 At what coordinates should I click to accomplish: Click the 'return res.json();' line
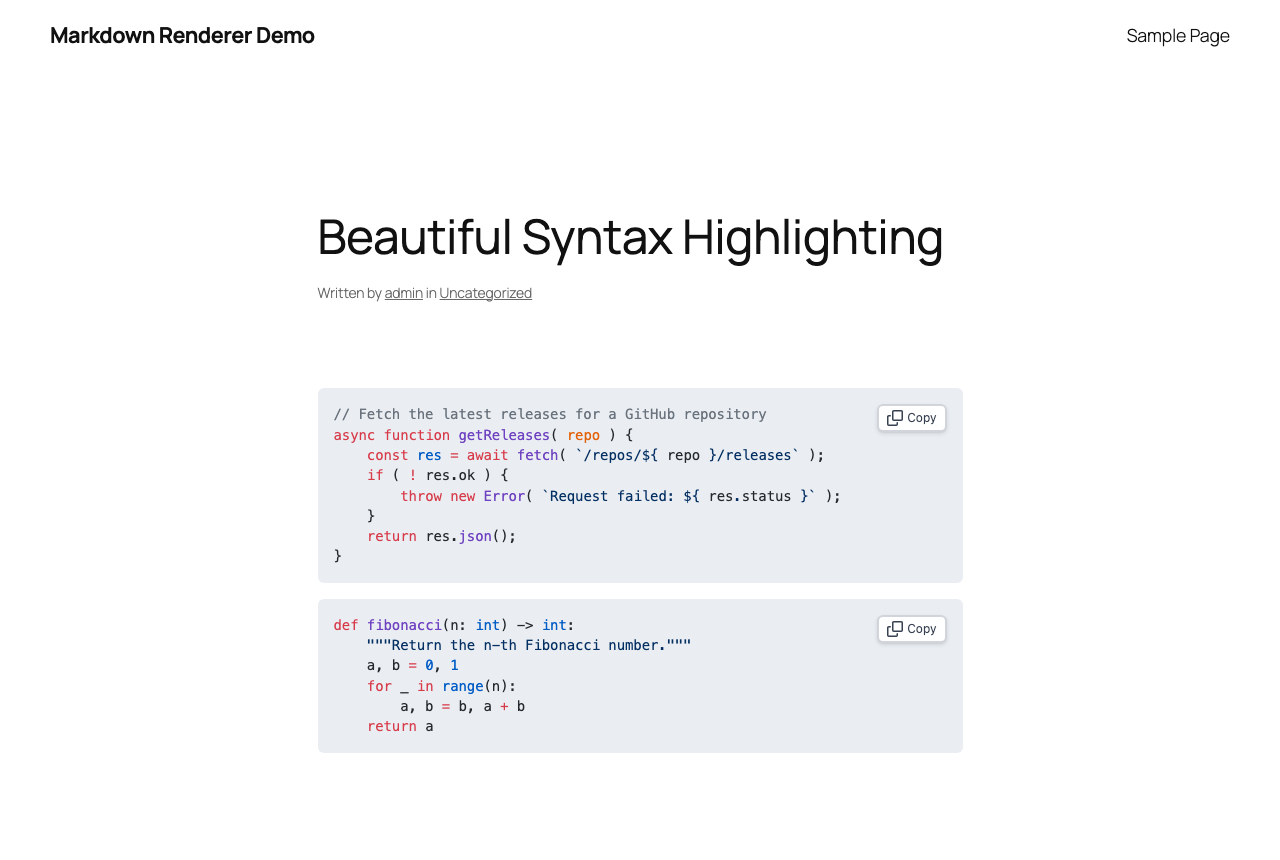coord(442,536)
